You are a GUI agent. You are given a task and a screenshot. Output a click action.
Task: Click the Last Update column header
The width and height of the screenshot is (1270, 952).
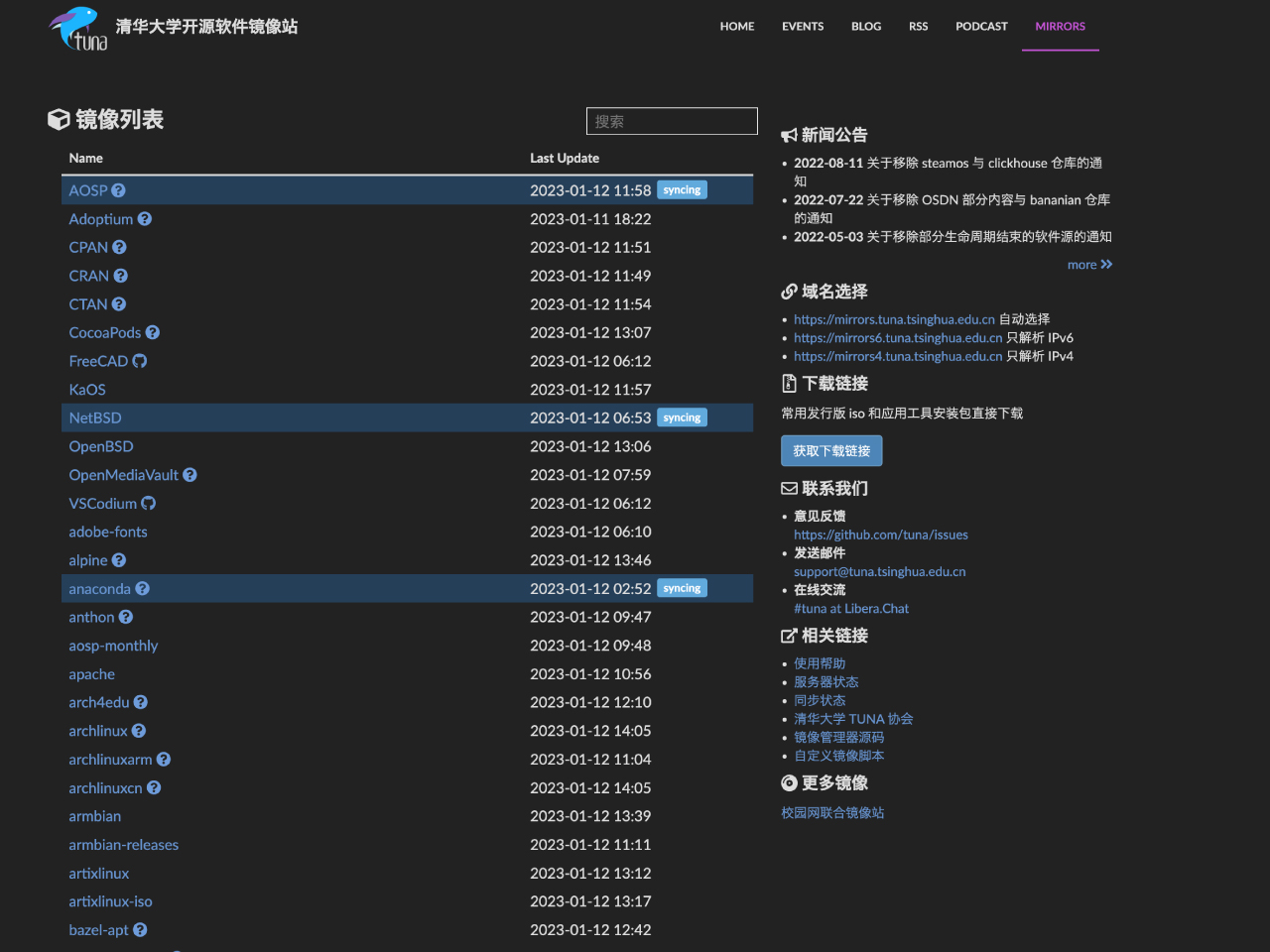(565, 159)
